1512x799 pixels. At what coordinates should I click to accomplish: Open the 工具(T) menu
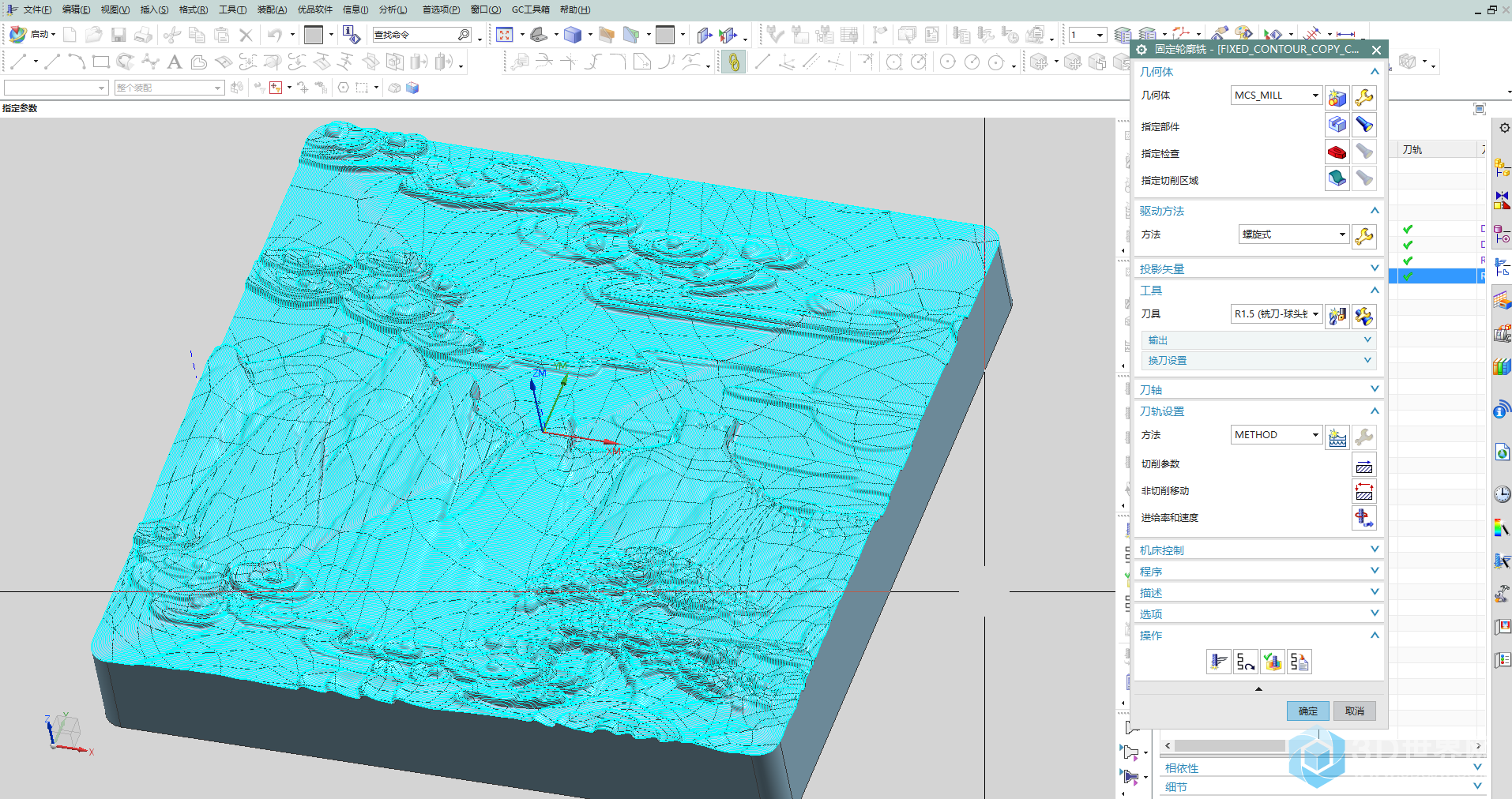coord(232,9)
